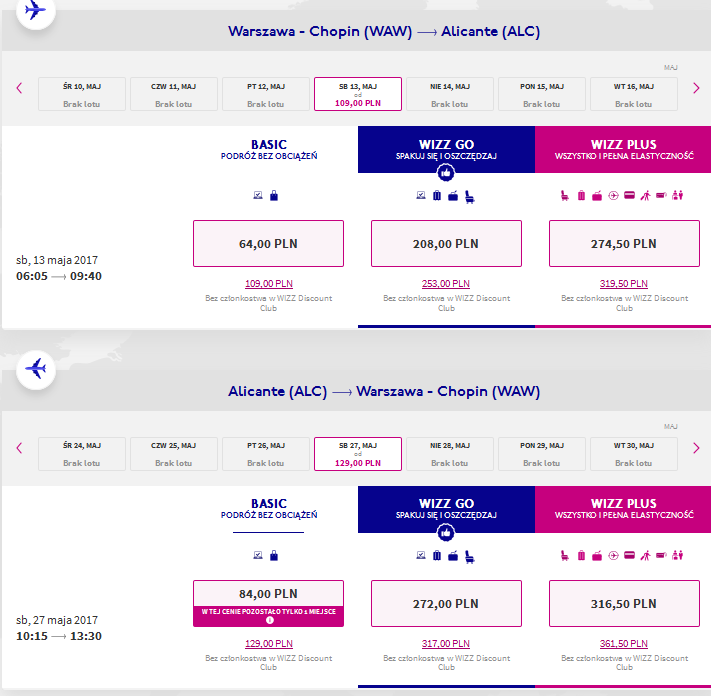The height and width of the screenshot is (696, 711).
Task: Show later outbound dates with the right arrow
Action: click(x=696, y=88)
